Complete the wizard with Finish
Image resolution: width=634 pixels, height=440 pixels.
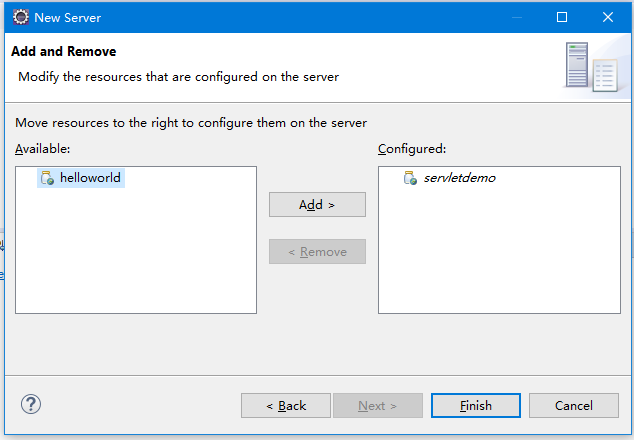click(476, 406)
